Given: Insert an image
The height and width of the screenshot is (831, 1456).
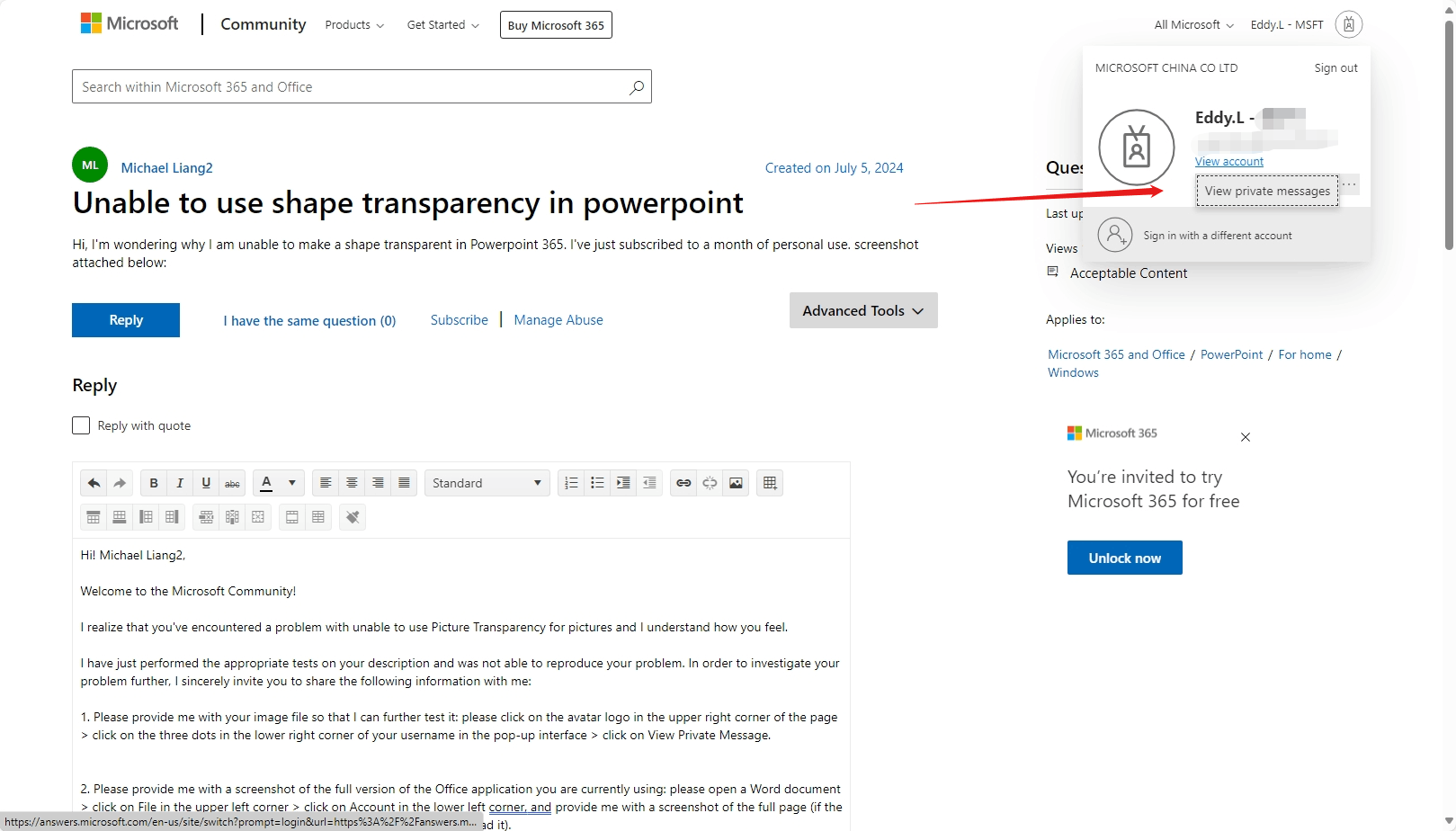Looking at the screenshot, I should coord(736,483).
